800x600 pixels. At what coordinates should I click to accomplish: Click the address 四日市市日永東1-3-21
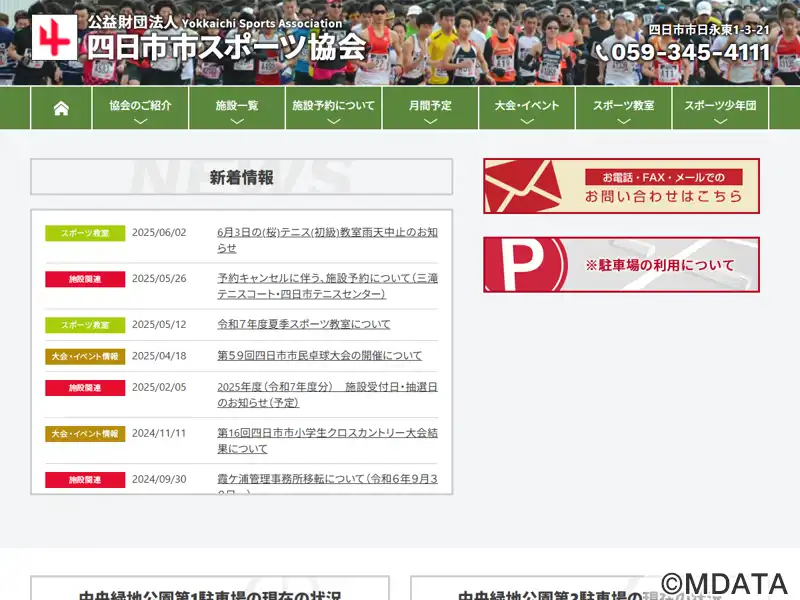(x=709, y=30)
